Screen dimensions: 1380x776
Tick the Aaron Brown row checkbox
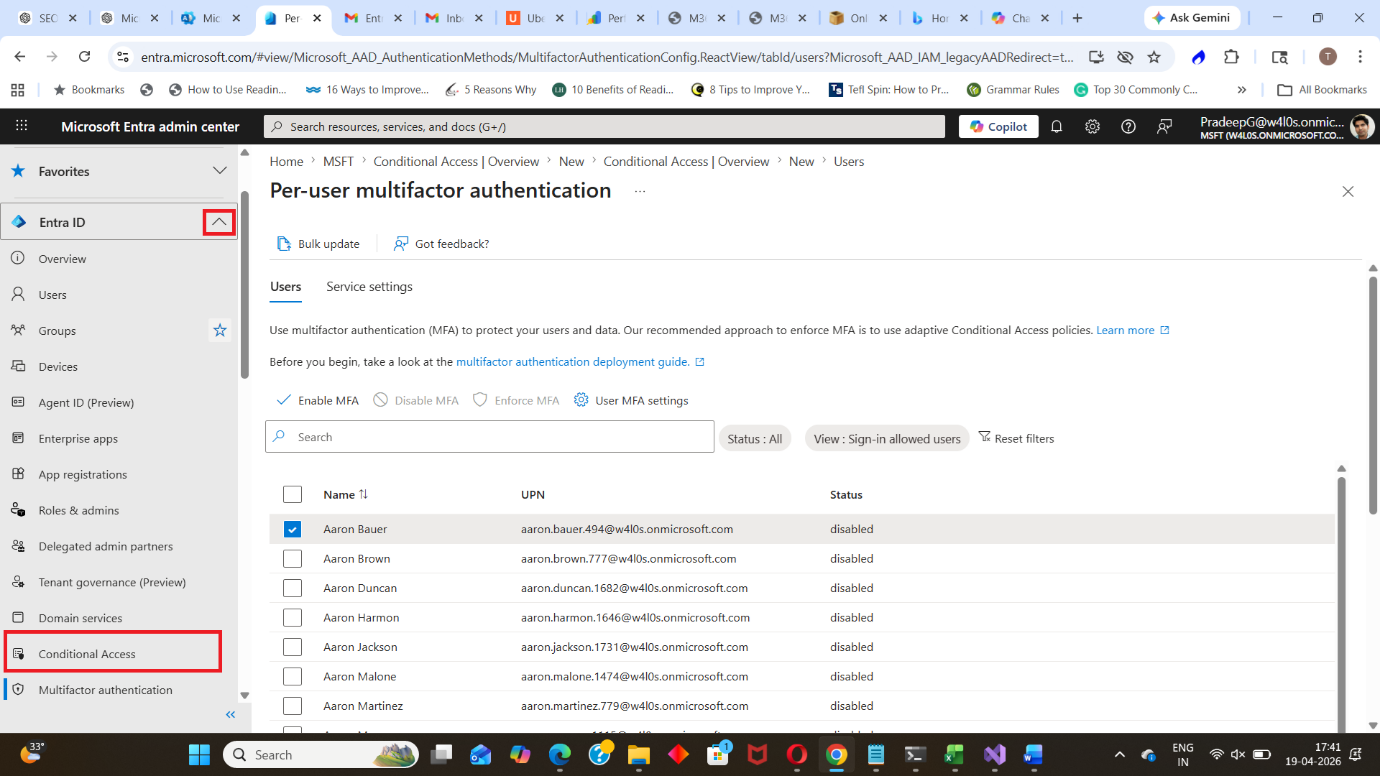(292, 559)
